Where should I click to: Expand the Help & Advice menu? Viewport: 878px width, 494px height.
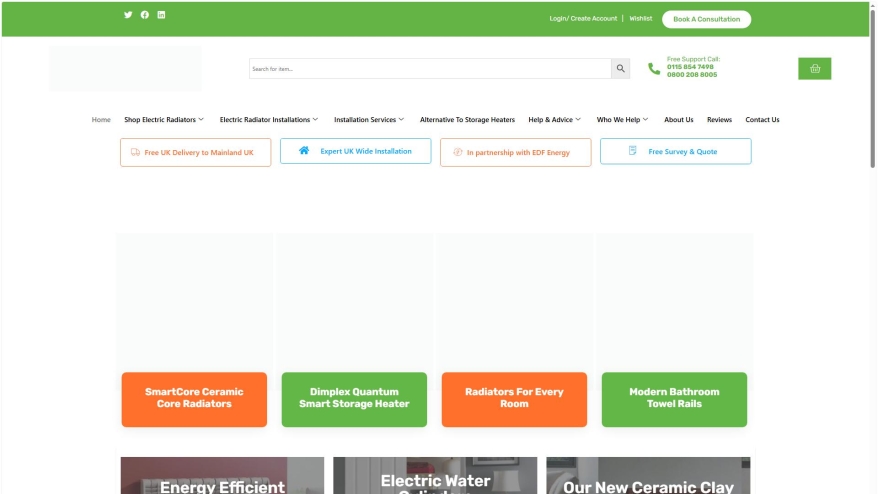[555, 120]
